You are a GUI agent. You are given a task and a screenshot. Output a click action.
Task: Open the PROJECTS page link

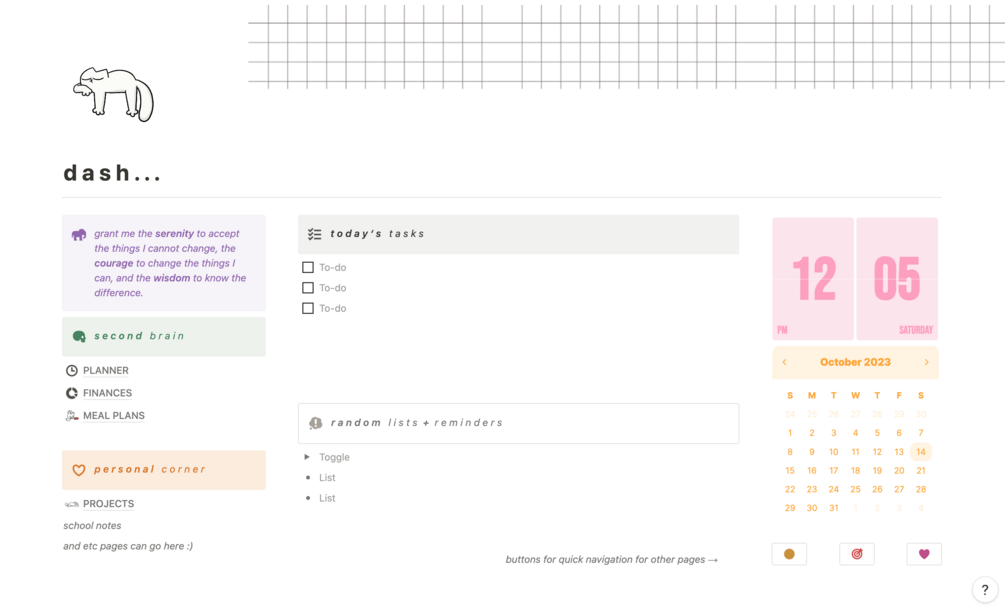tap(108, 504)
